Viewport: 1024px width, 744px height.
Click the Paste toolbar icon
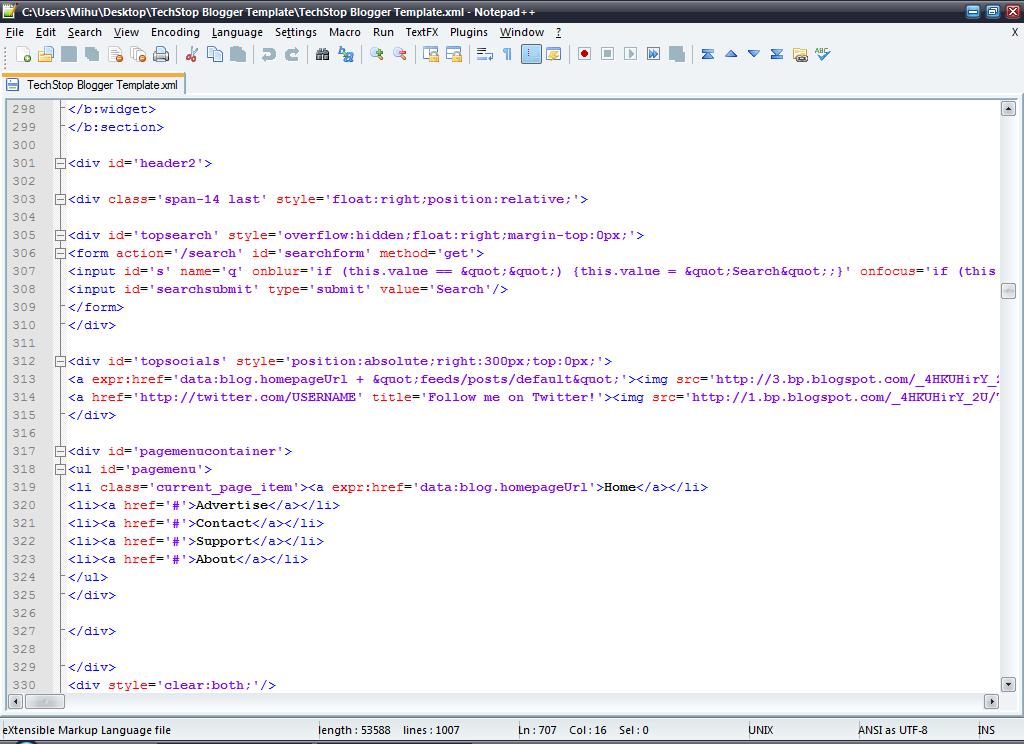[238, 55]
